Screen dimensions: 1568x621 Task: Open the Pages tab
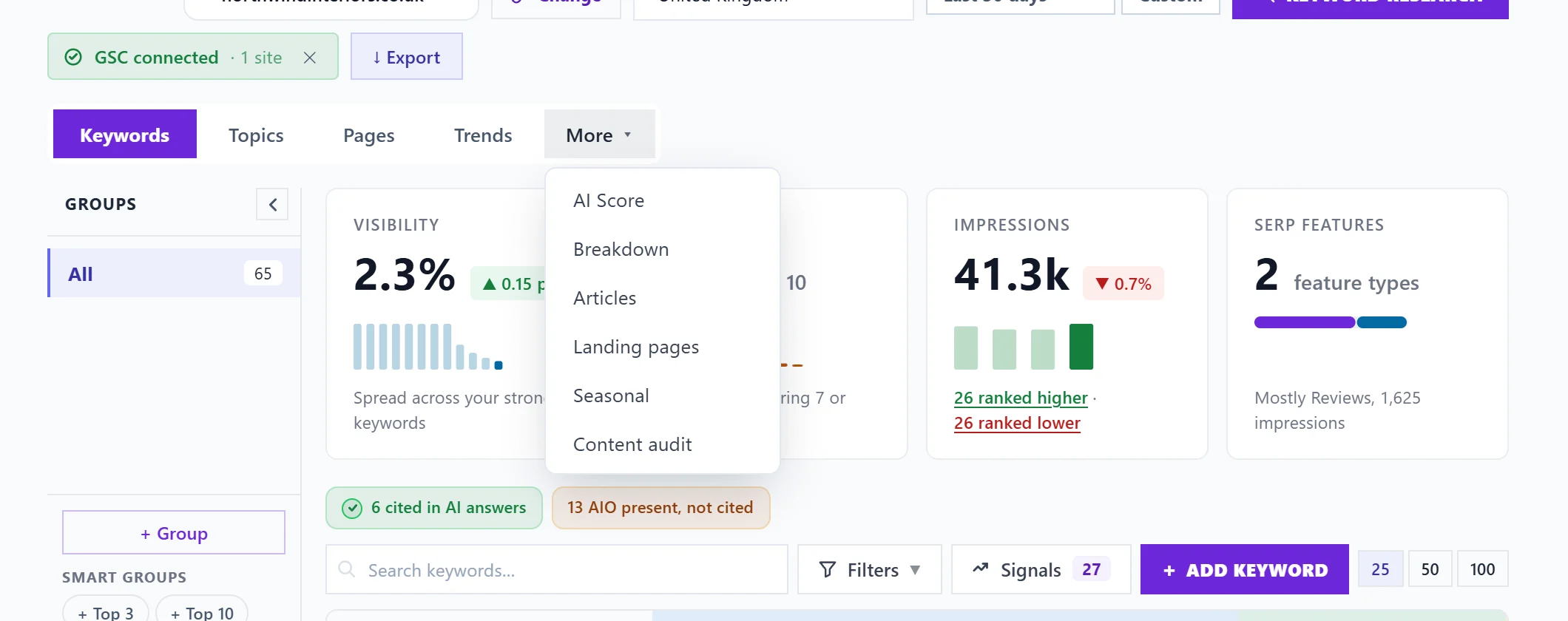[368, 135]
